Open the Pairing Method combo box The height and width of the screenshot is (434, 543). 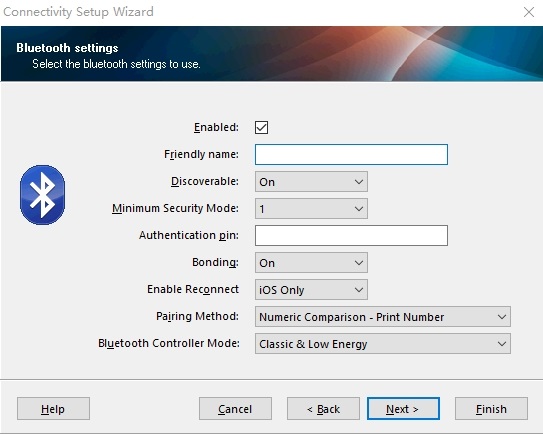(x=383, y=317)
